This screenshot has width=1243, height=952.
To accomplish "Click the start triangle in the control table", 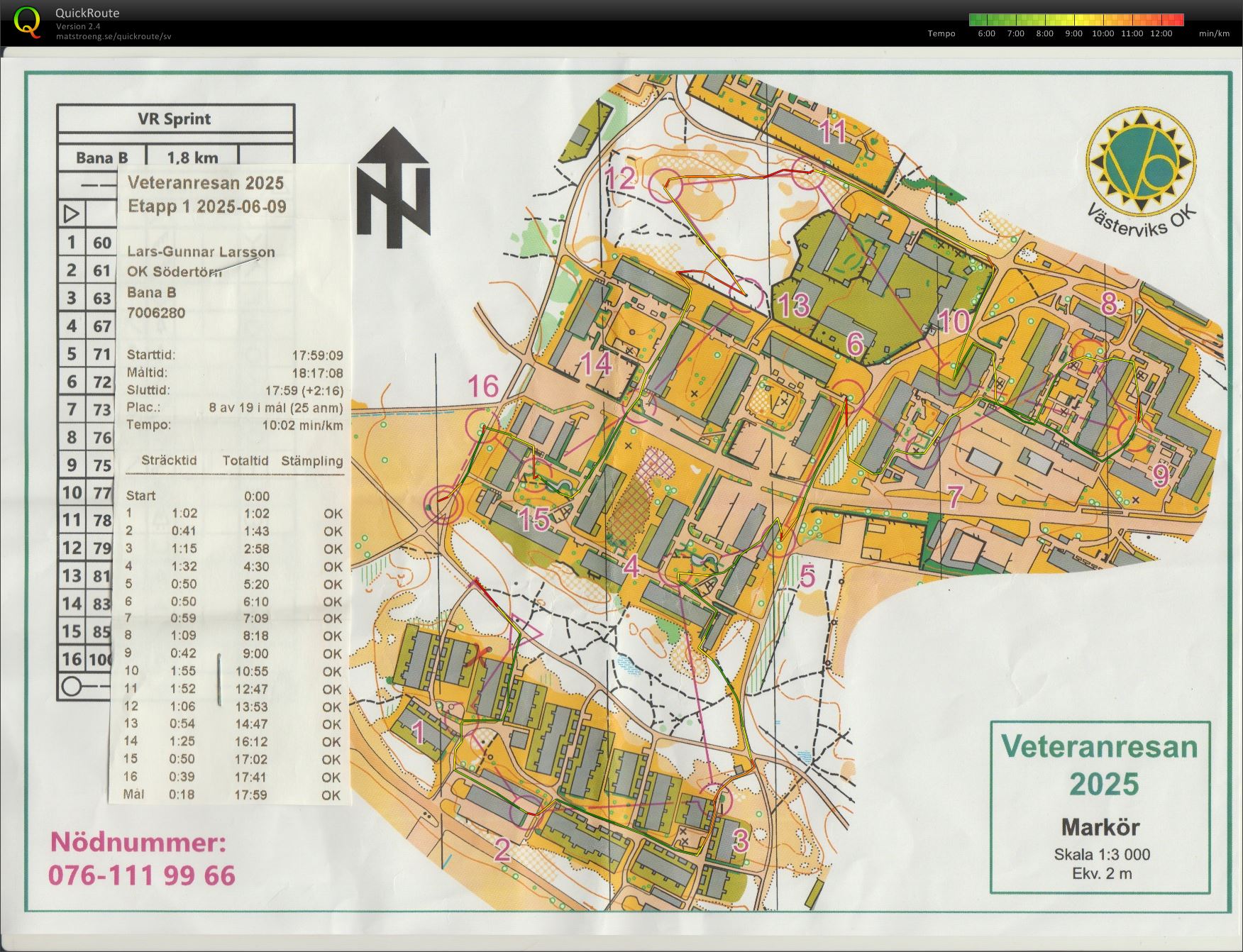I will [x=72, y=213].
